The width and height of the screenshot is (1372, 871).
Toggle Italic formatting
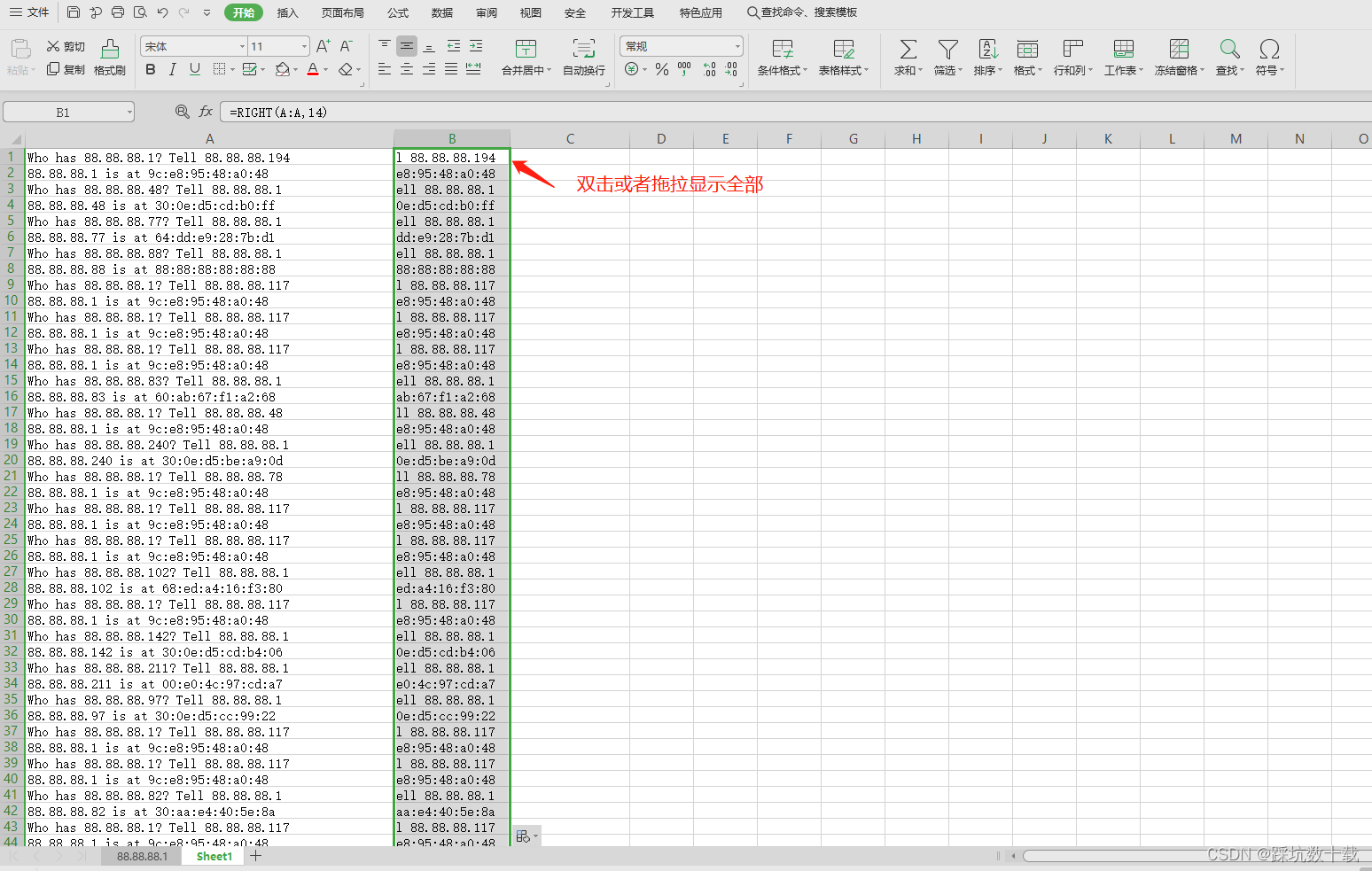tap(172, 69)
